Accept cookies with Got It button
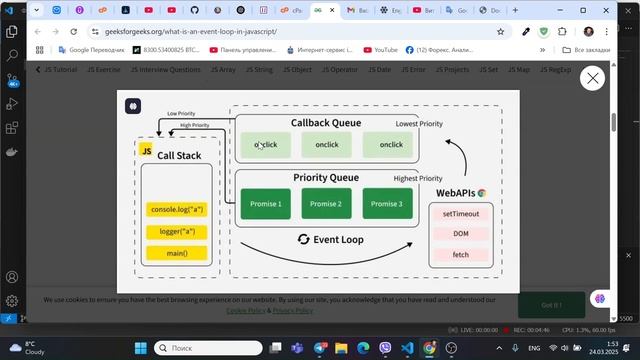This screenshot has height=360, width=640. (x=551, y=305)
